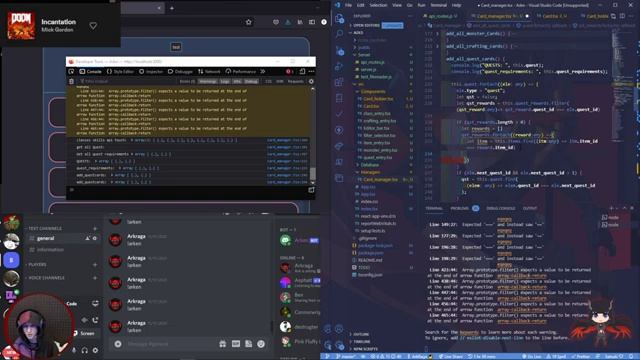Open the VS Code Terminal menu
The height and width of the screenshot is (360, 640).
[439, 5]
